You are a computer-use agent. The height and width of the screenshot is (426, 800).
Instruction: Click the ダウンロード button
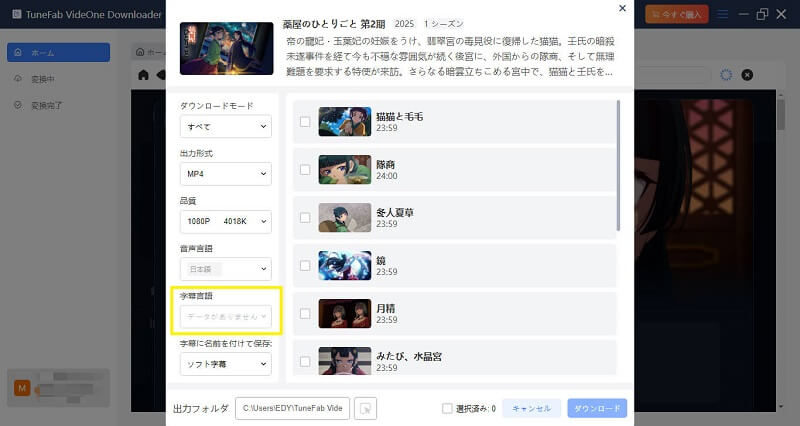click(x=597, y=408)
